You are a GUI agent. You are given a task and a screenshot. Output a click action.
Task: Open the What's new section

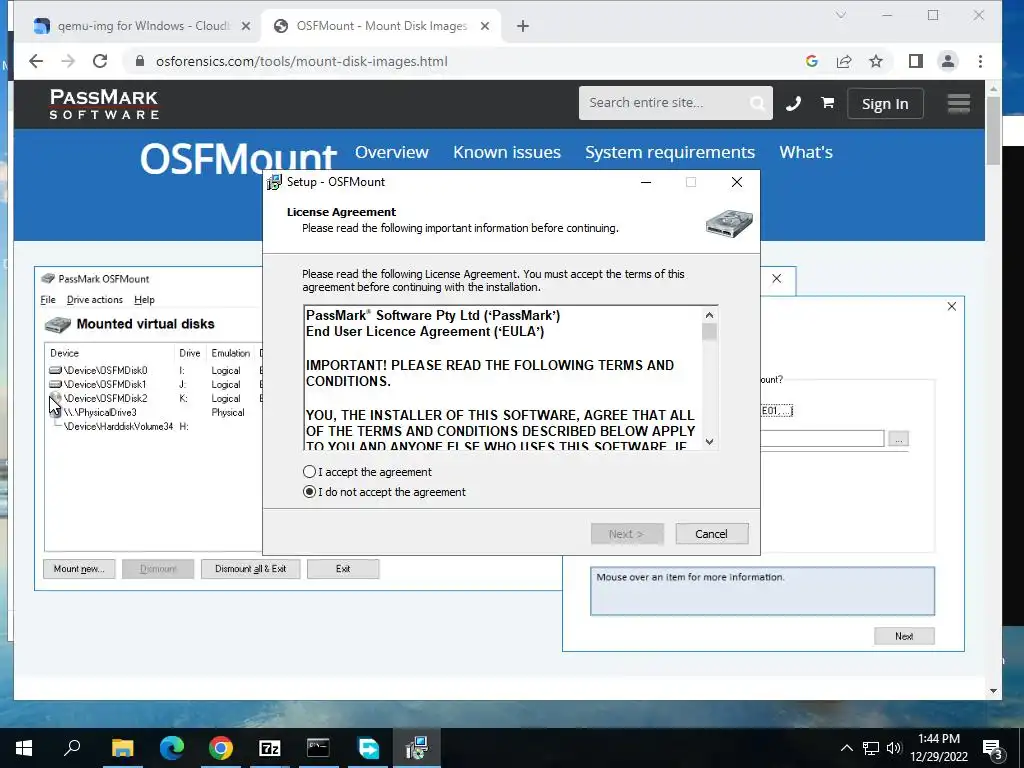tap(806, 152)
